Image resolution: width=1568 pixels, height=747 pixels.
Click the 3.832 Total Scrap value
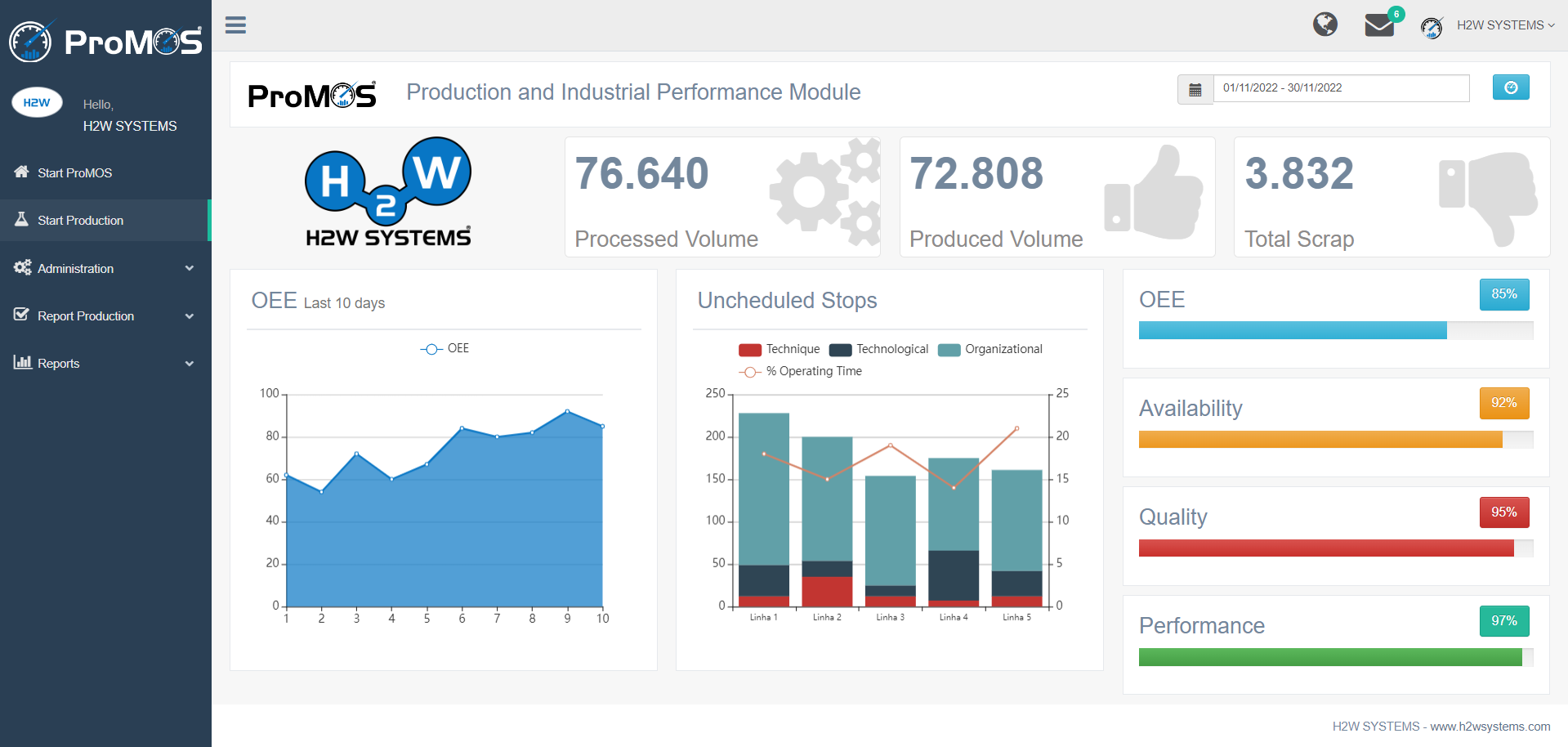[x=1299, y=173]
